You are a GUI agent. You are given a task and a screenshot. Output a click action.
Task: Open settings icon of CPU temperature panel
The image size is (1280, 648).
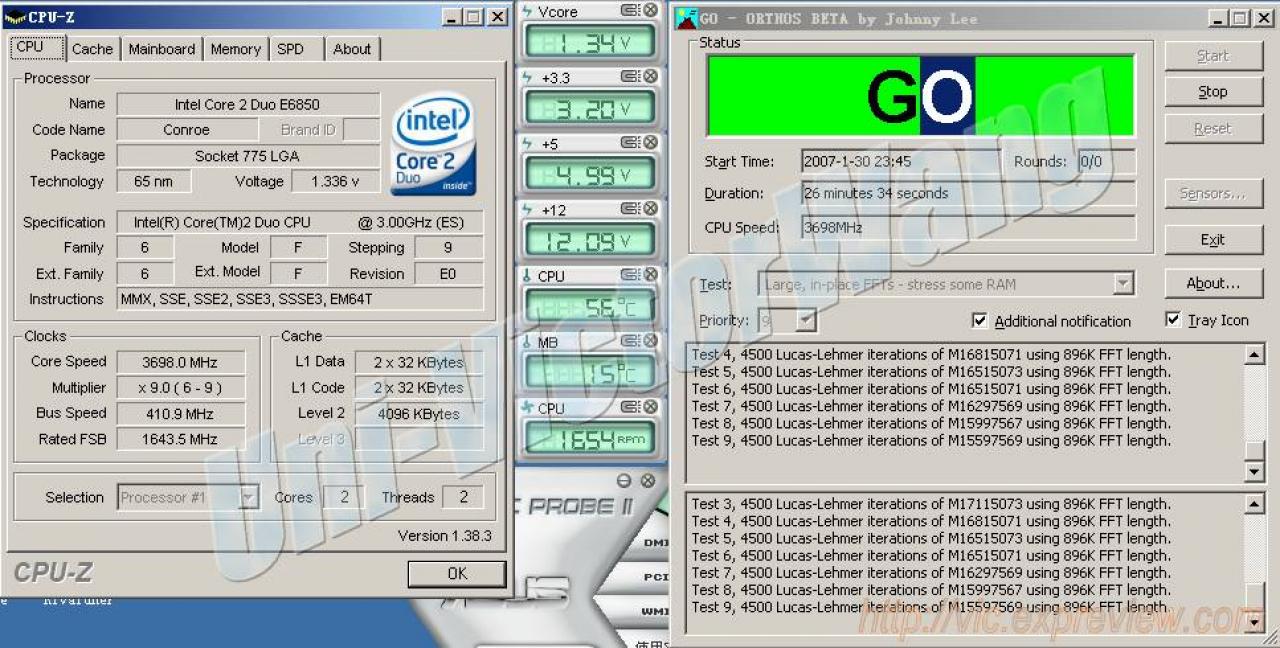click(630, 275)
